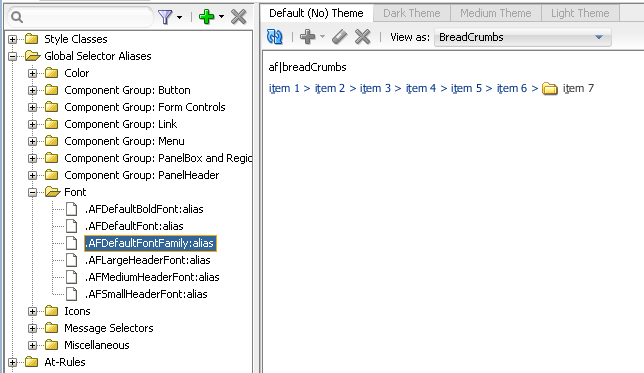Click breadcrumb link item 5

466,88
